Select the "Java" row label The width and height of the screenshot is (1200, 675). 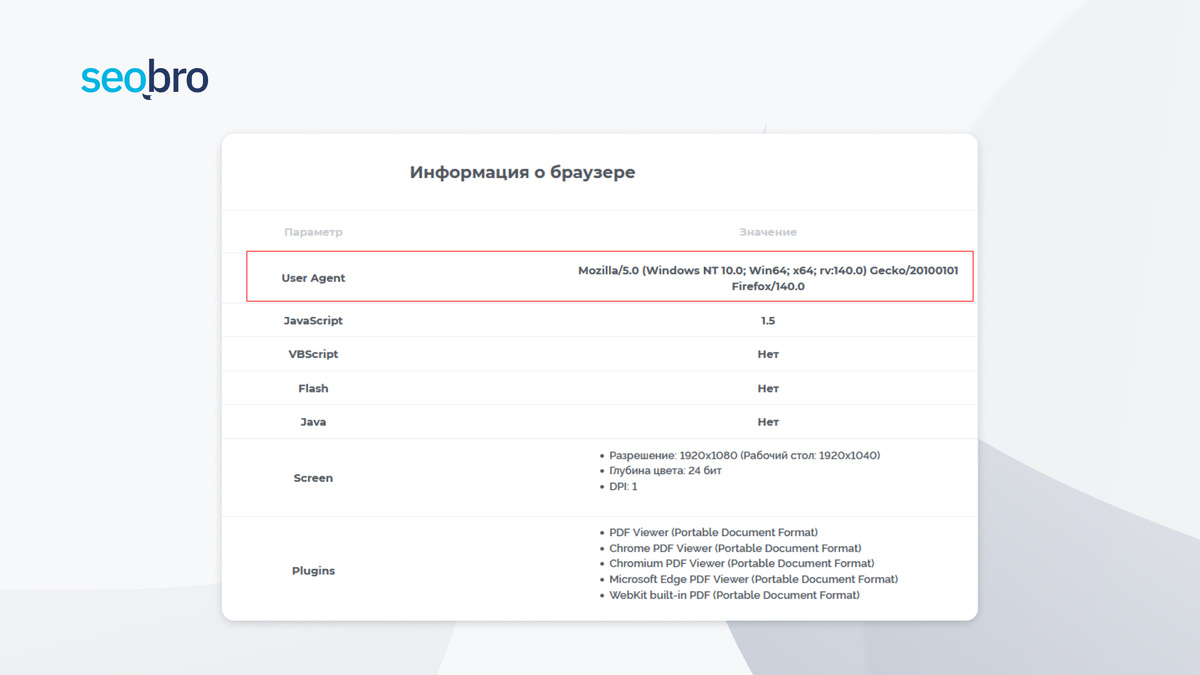313,422
